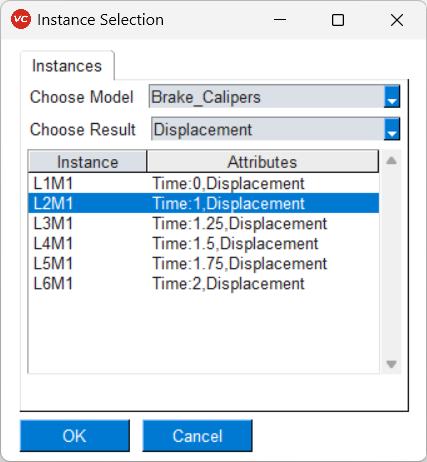
Task: Click the Brake_Calipers model combo box
Action: [x=274, y=97]
